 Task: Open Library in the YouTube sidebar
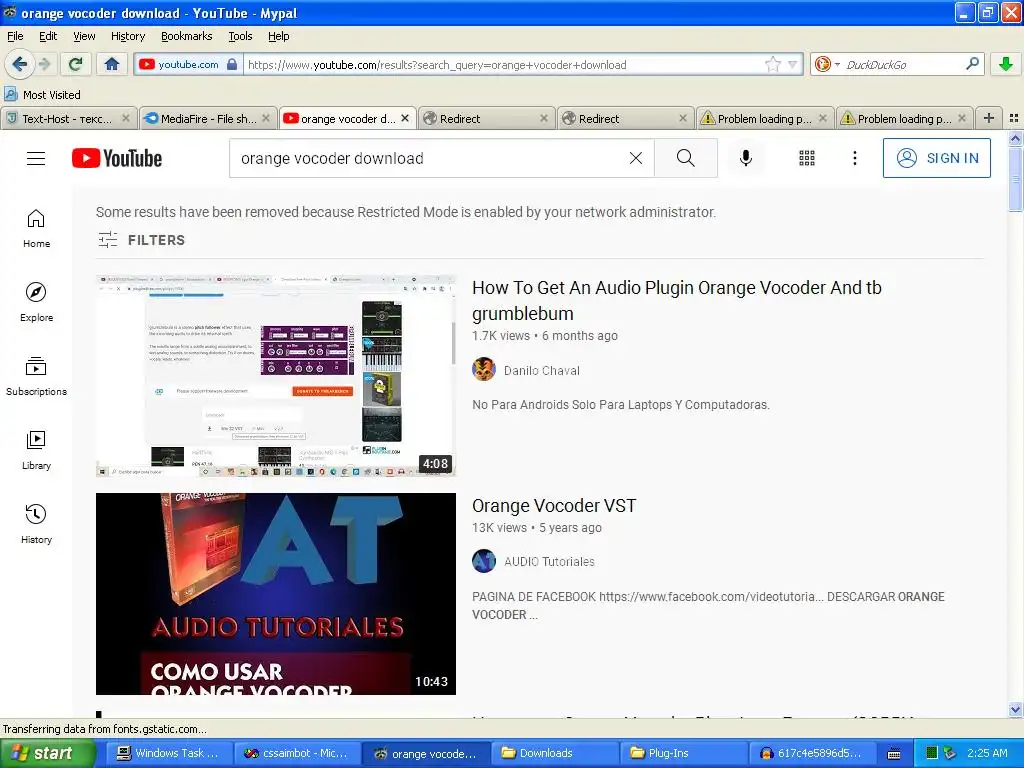pos(36,451)
